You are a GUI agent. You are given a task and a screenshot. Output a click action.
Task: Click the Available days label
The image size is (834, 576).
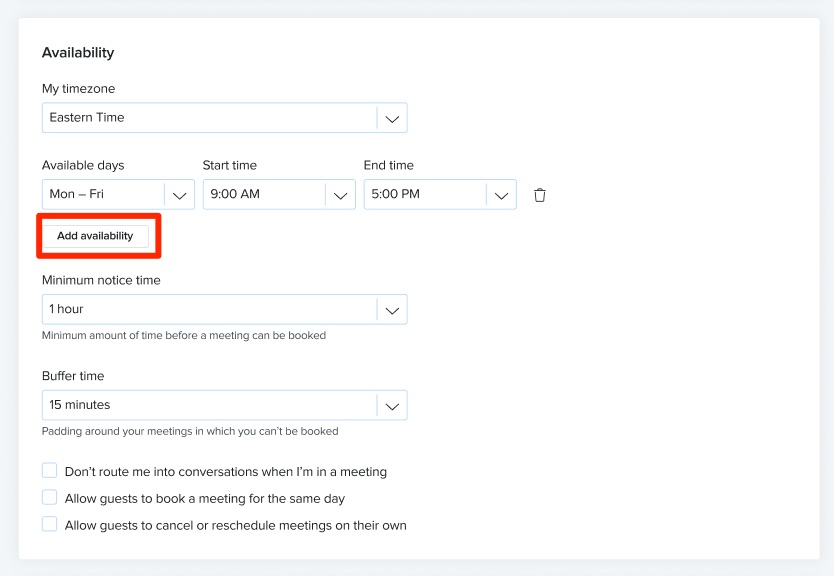pos(83,165)
